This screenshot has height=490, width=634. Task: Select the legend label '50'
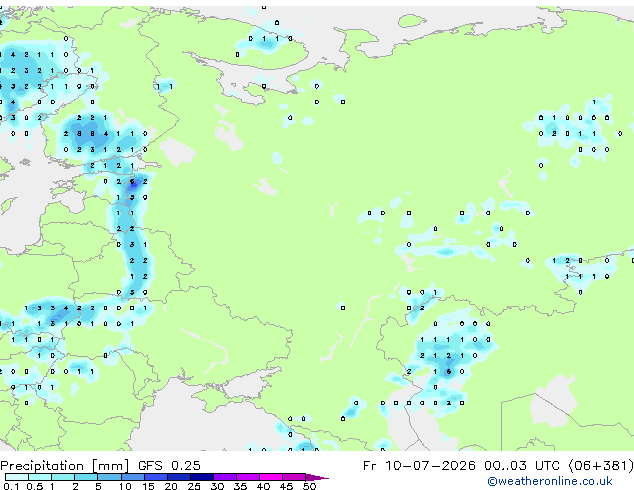point(309,486)
